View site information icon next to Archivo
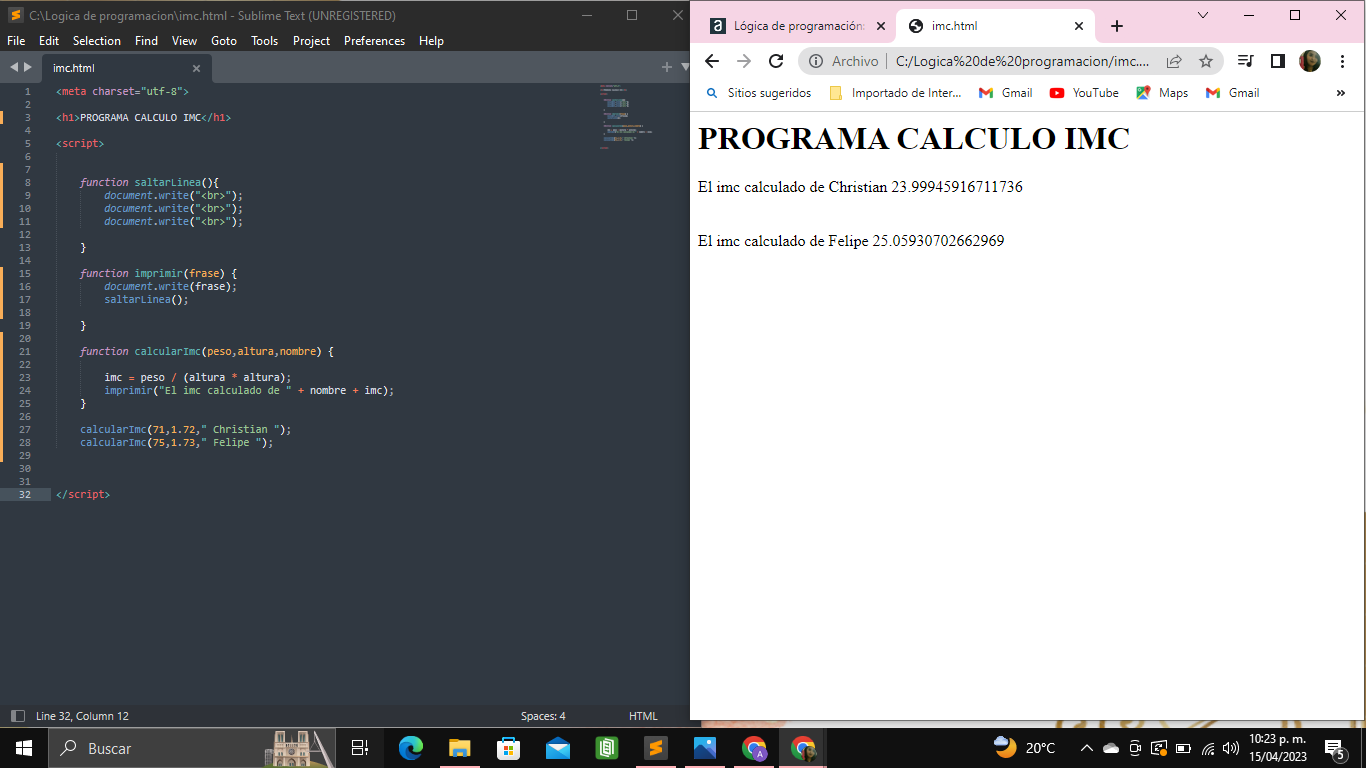The image size is (1366, 768). coord(816,61)
